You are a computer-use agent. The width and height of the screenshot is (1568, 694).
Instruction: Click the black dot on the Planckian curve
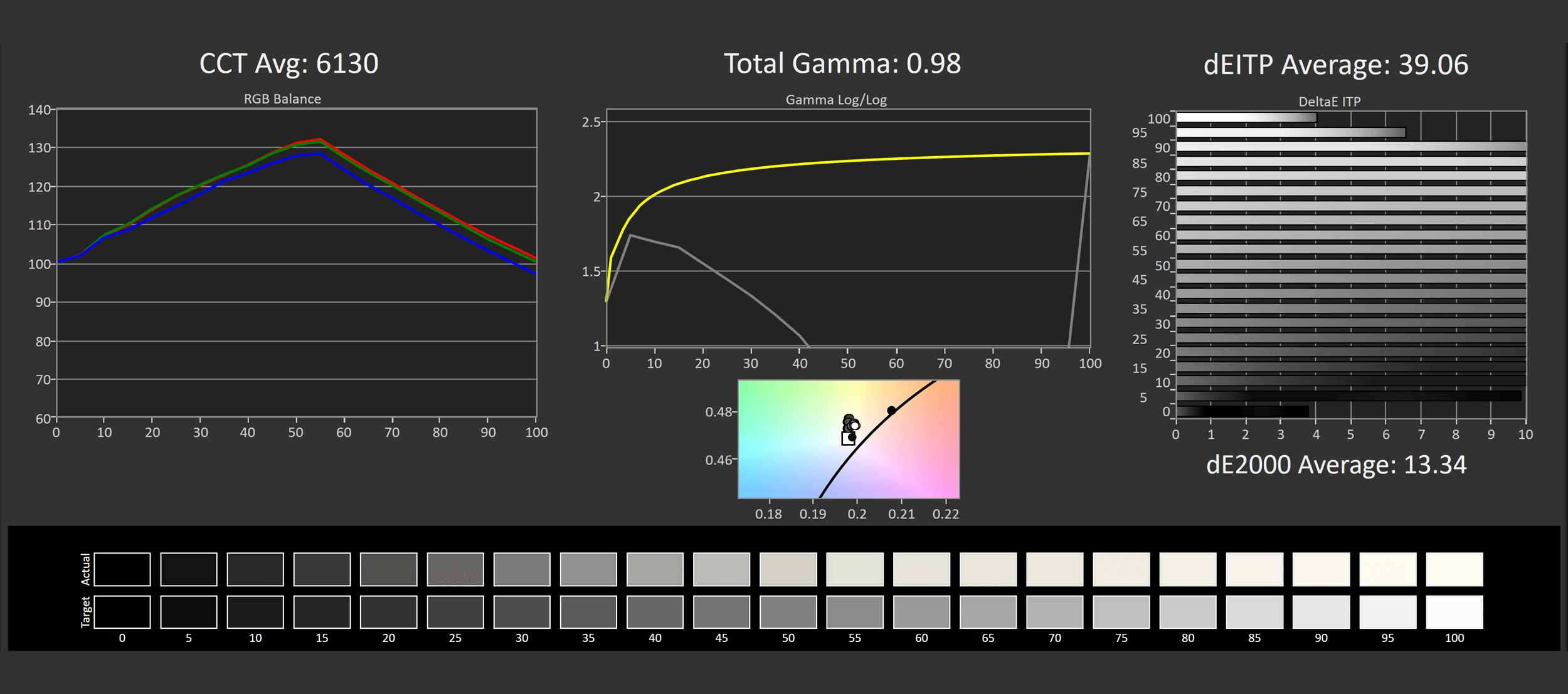point(891,411)
